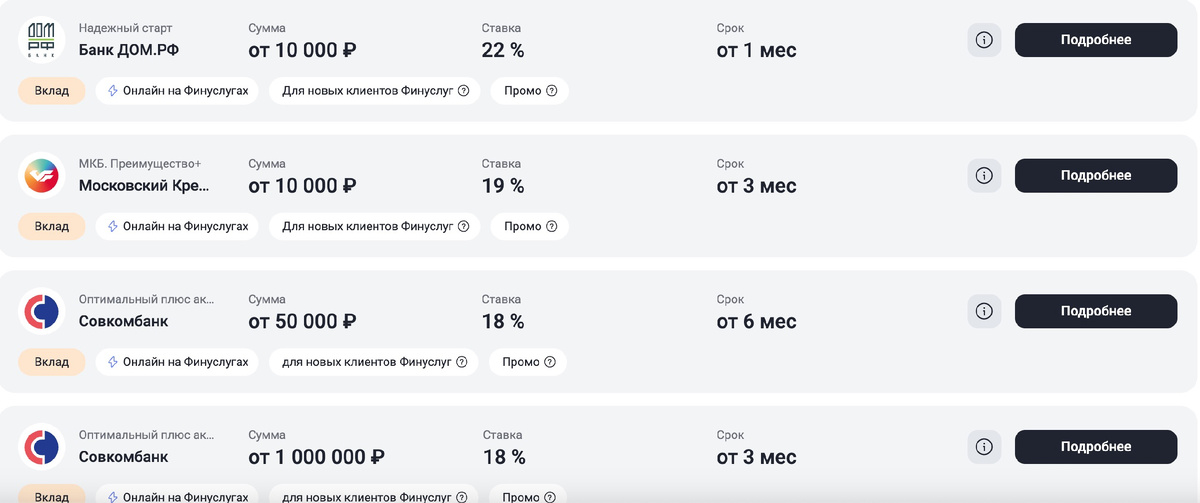Viewport: 1200px width, 503px height.
Task: Click the info icon in the Банк ДОМ.РФ row
Action: click(984, 40)
